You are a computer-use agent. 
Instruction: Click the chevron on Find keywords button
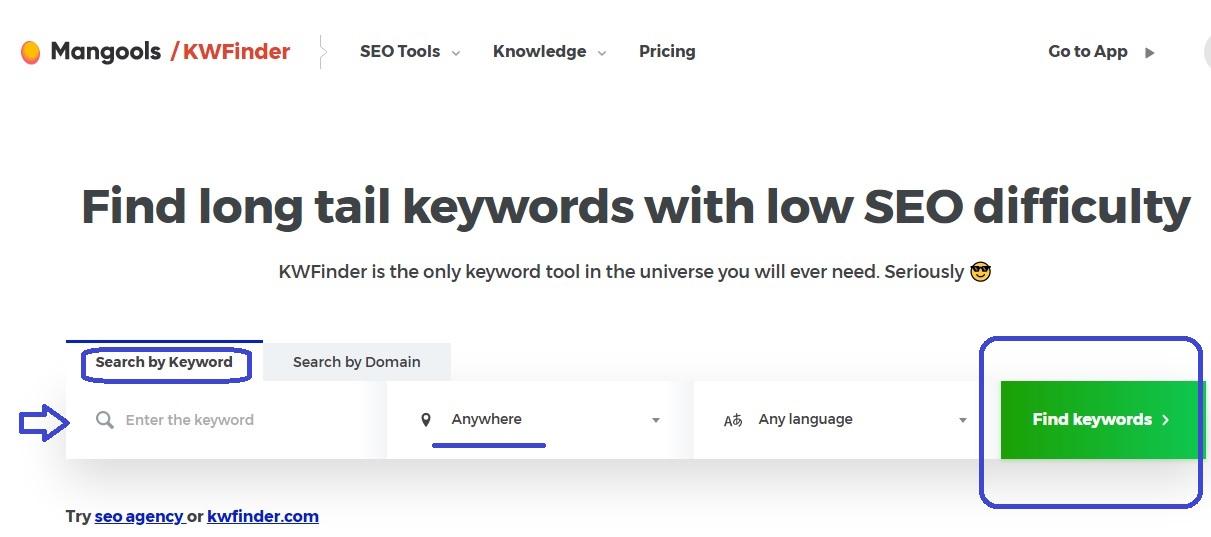pyautogui.click(x=1166, y=420)
